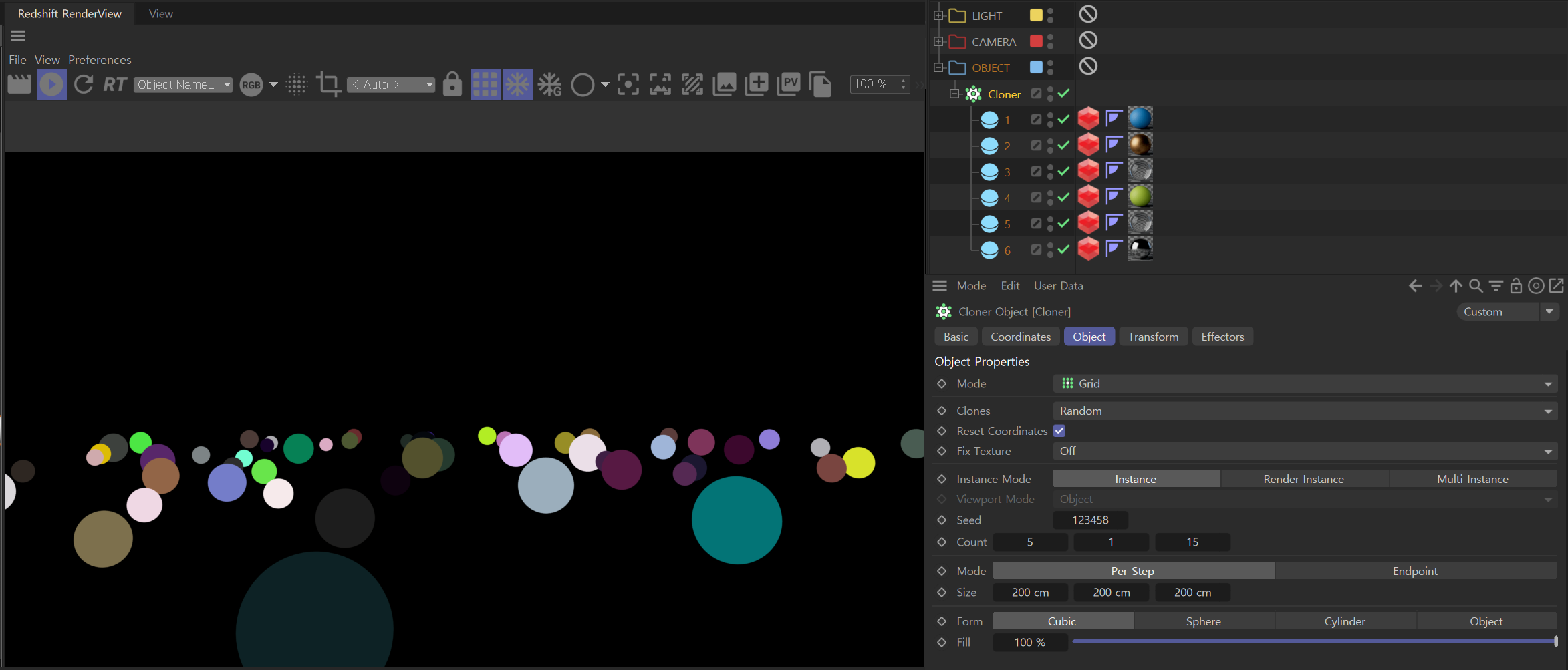
Task: Open the Attribute Manager Mode menu
Action: click(971, 285)
